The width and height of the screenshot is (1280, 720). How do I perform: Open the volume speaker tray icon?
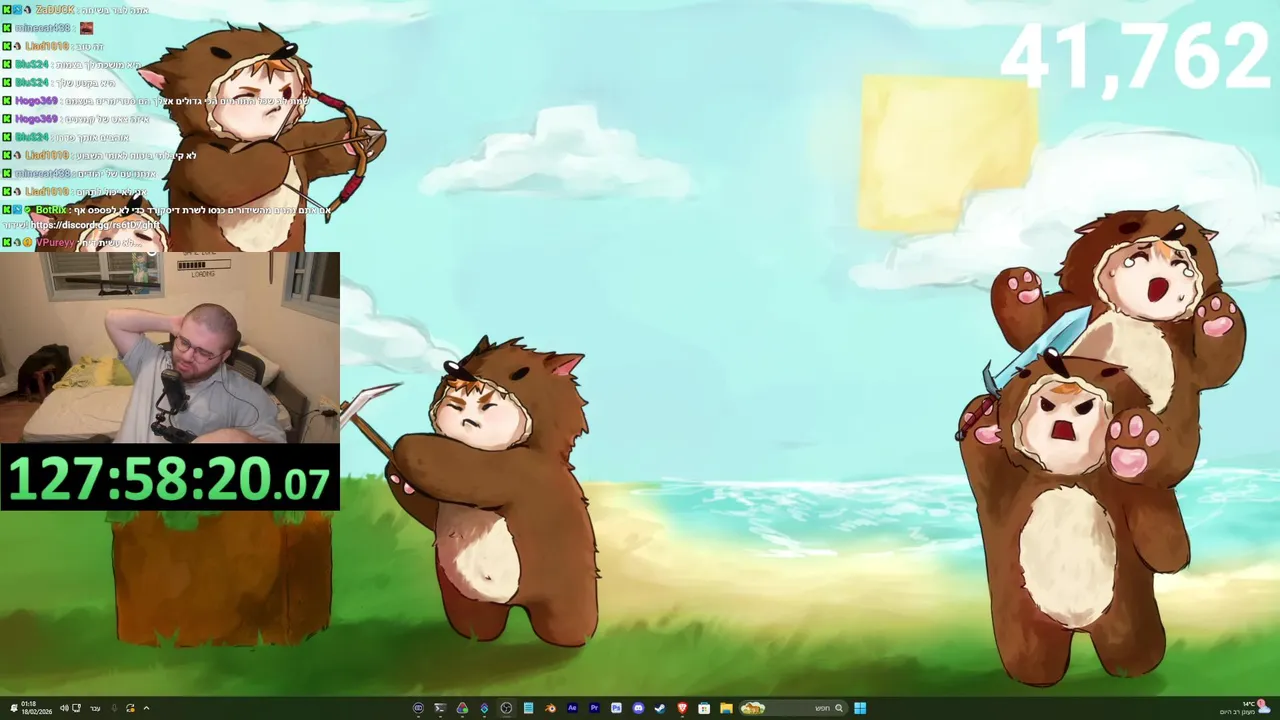click(64, 708)
